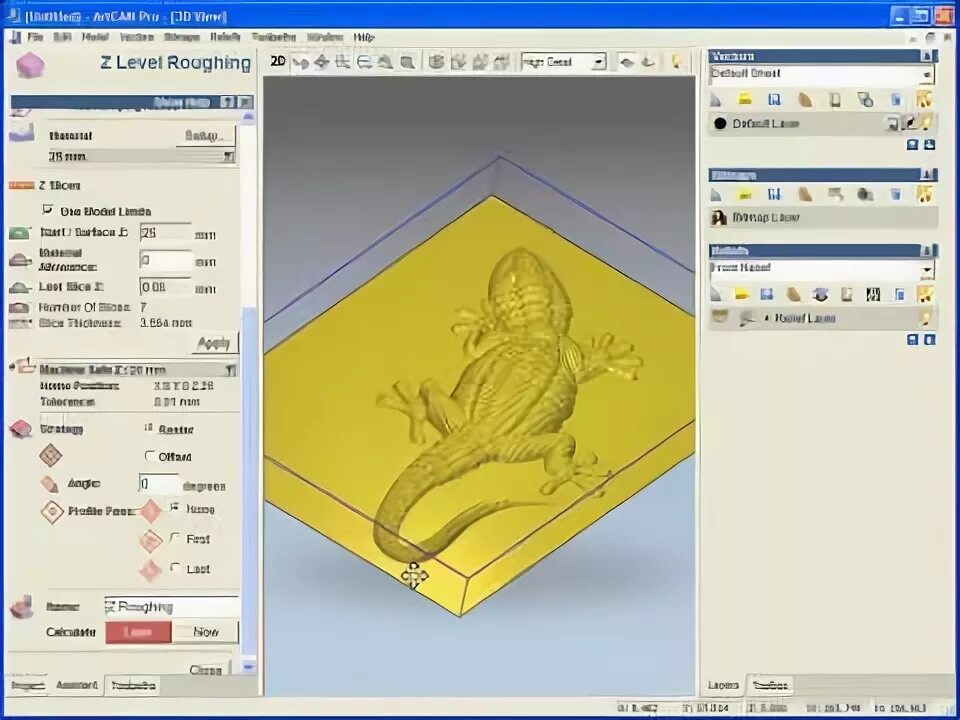Toggle lock icon on Default Layer row
960x720 pixels.
click(x=893, y=124)
